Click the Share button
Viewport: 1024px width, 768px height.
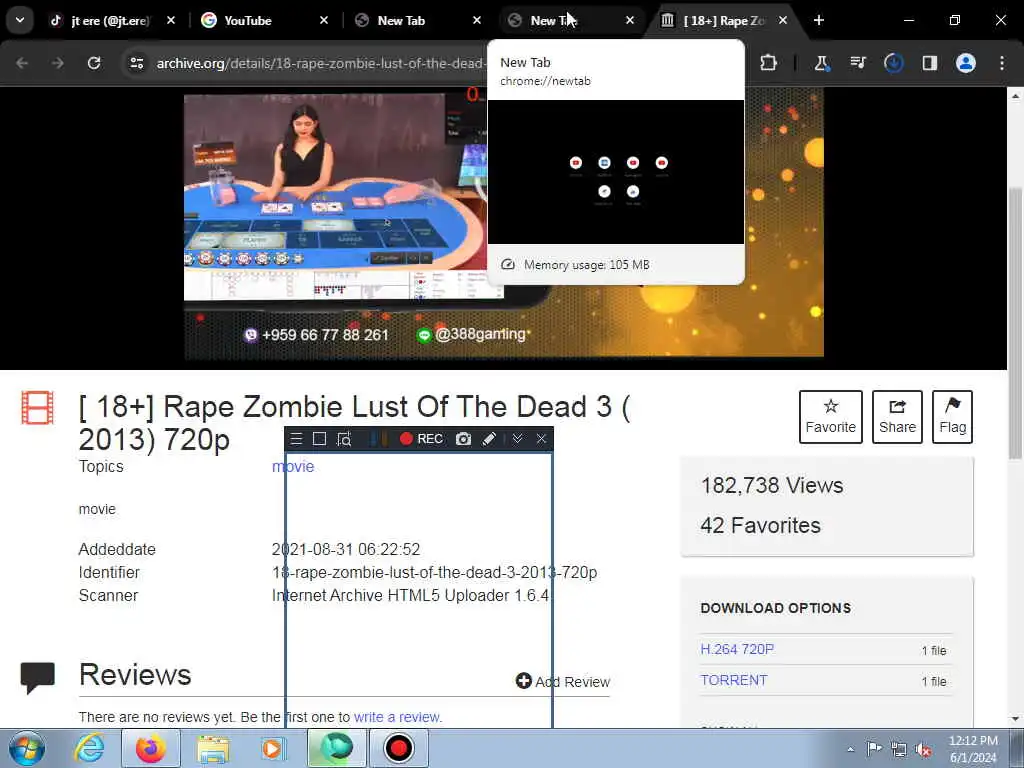click(x=897, y=417)
